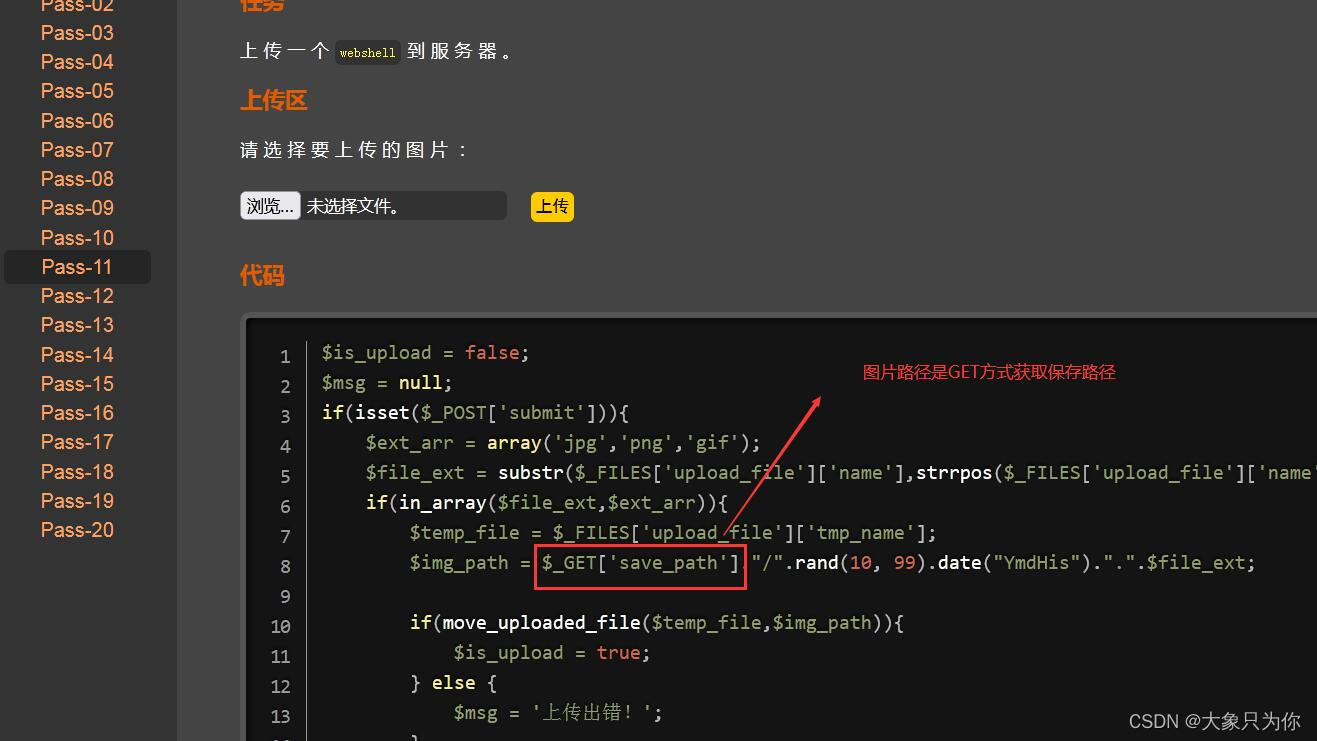The width and height of the screenshot is (1317, 741).
Task: Click the yellow 上传 upload button
Action: [x=552, y=206]
